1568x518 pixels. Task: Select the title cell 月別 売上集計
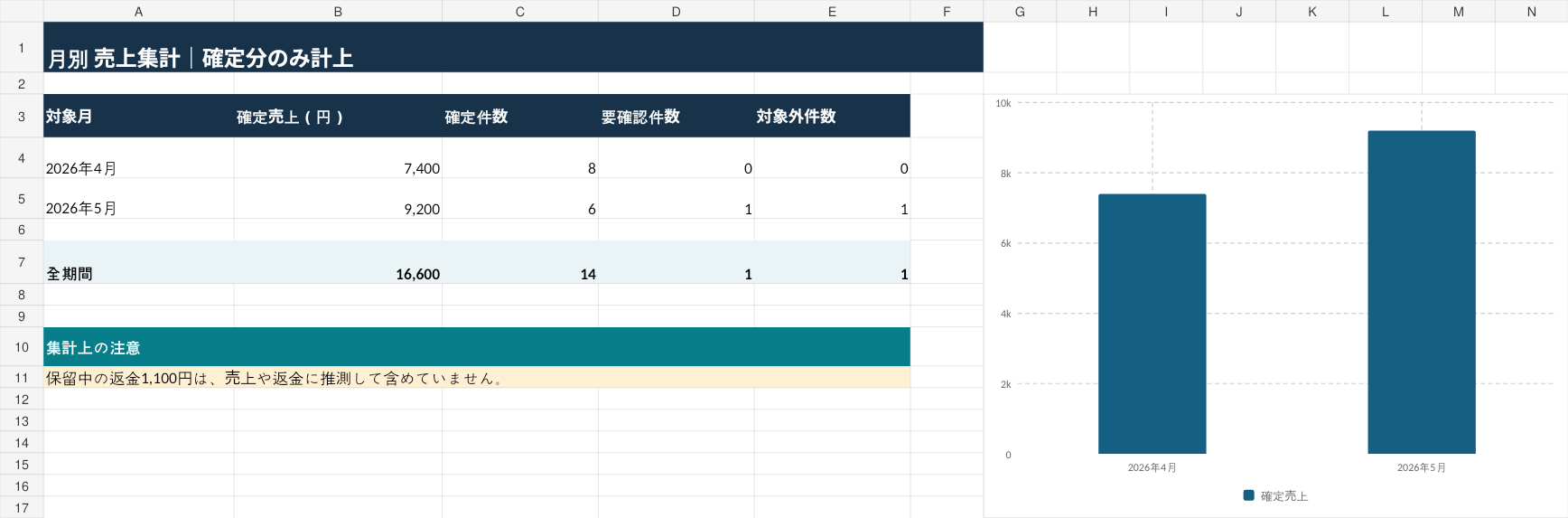tap(513, 47)
